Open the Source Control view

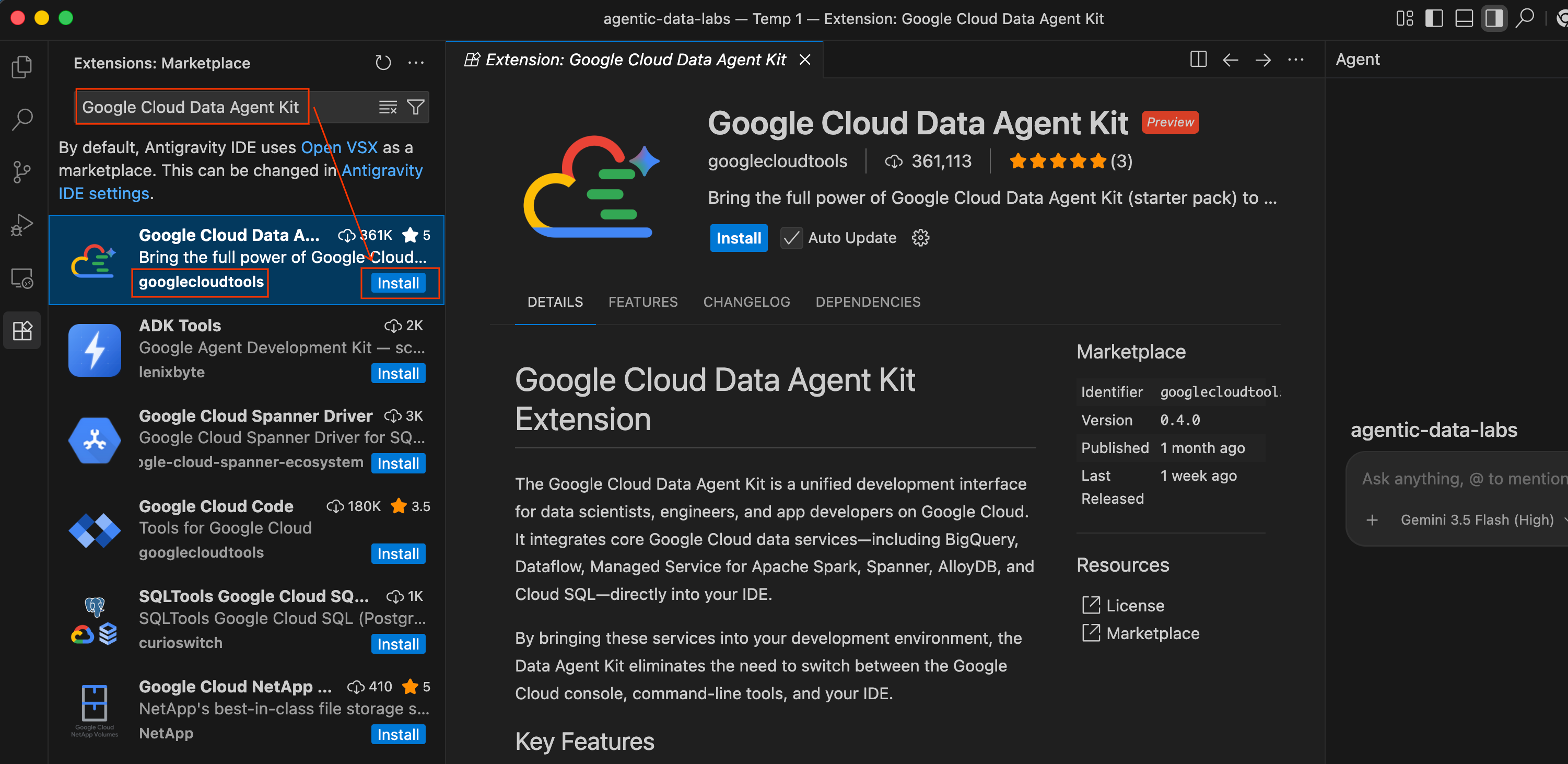point(22,172)
